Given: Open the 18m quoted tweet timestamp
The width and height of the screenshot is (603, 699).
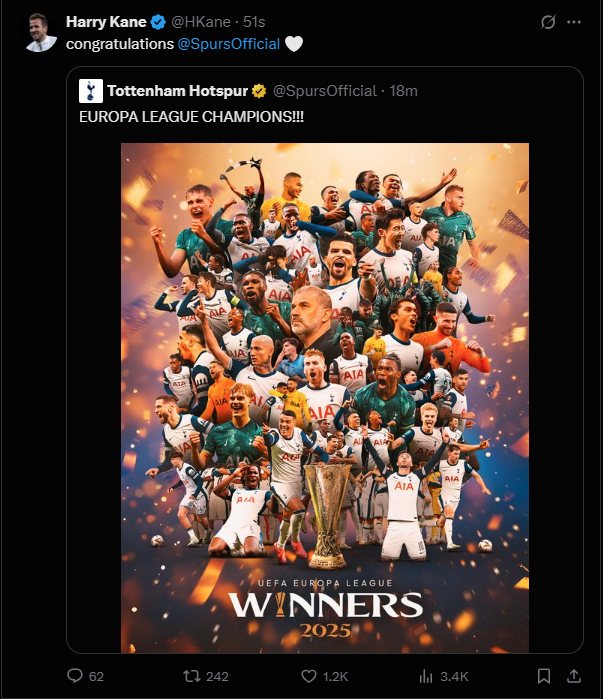Looking at the screenshot, I should 403,91.
